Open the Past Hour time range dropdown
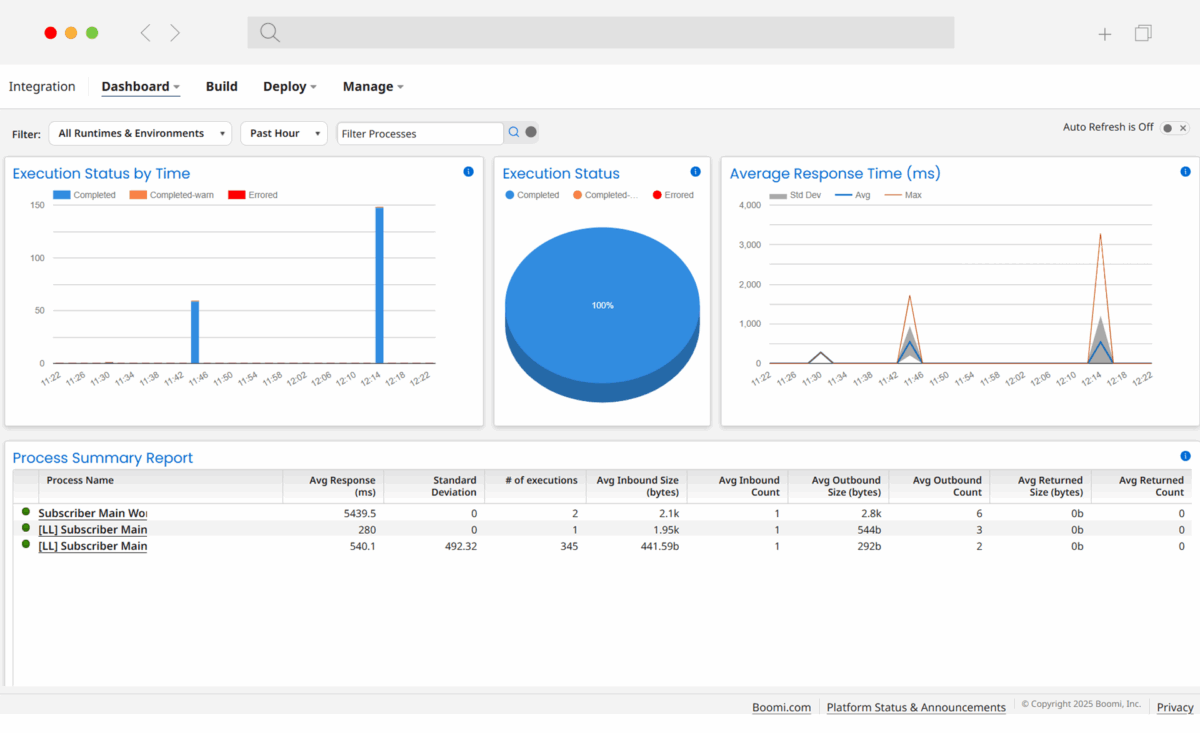 click(x=283, y=133)
